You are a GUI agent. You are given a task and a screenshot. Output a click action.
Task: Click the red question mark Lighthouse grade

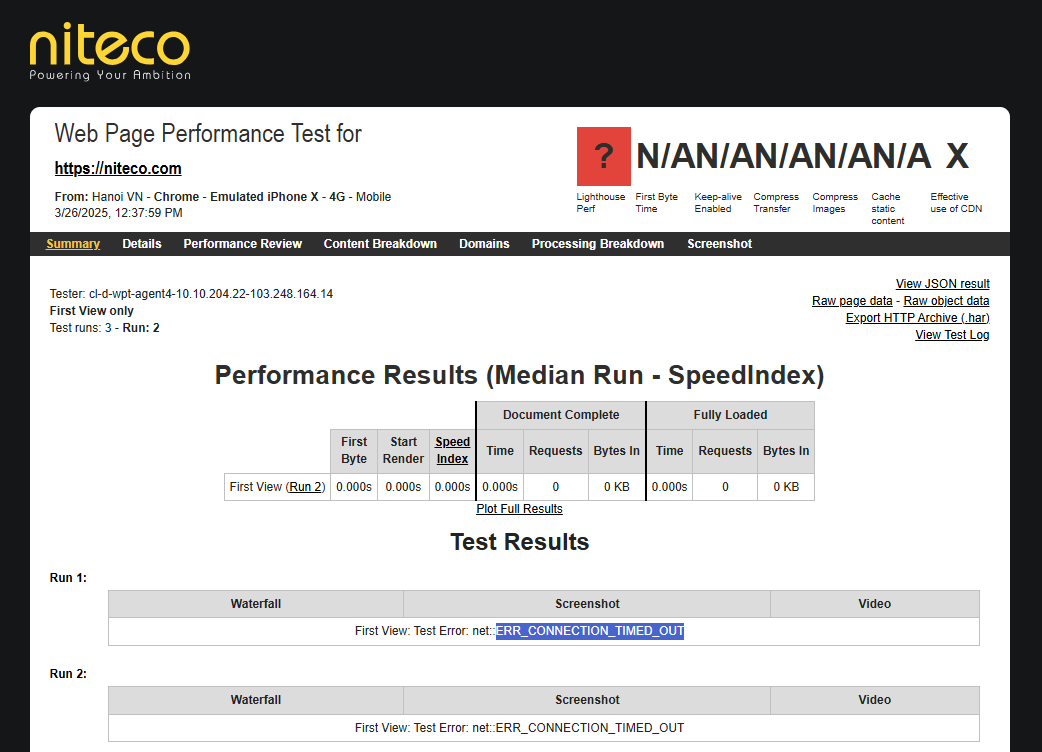[x=603, y=156]
